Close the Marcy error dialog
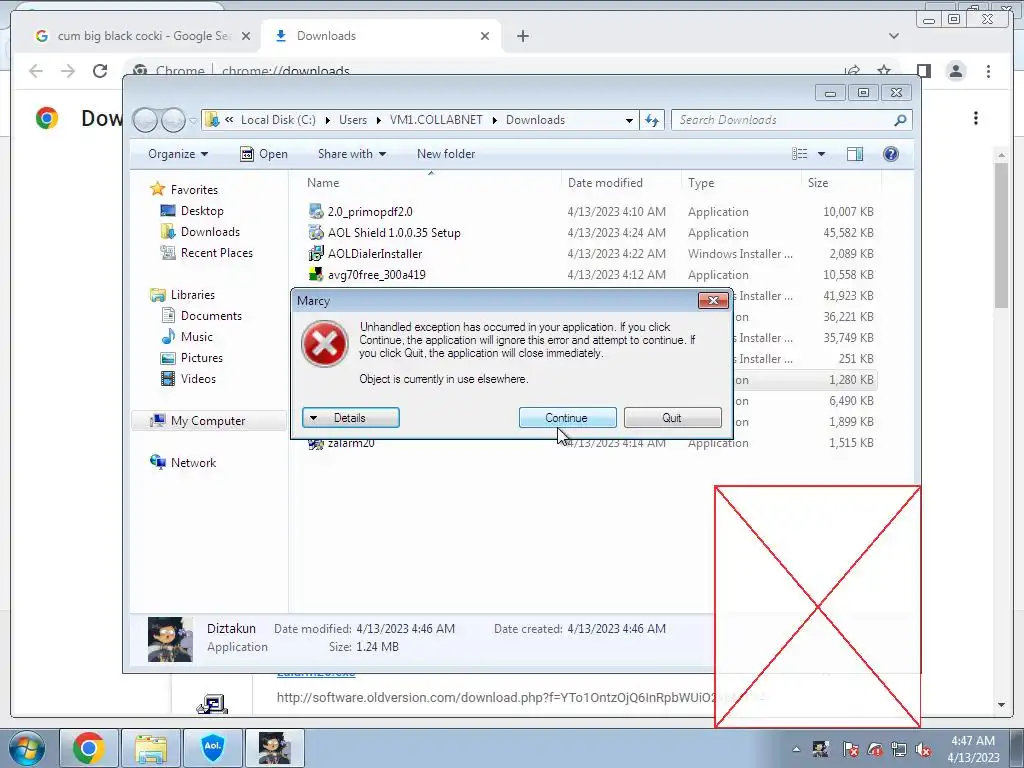Image resolution: width=1024 pixels, height=768 pixels. pos(713,300)
